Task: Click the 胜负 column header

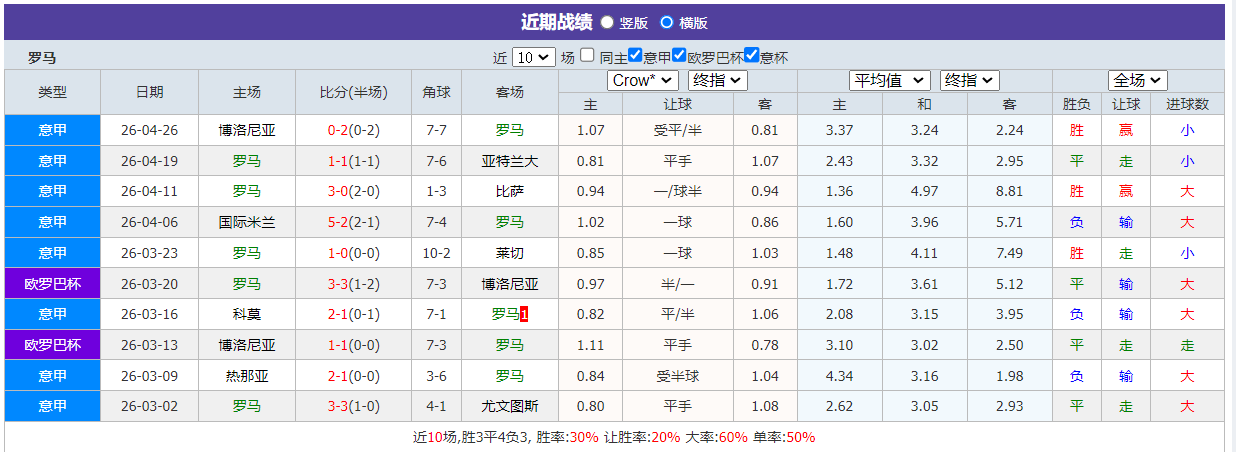Action: click(x=1077, y=104)
